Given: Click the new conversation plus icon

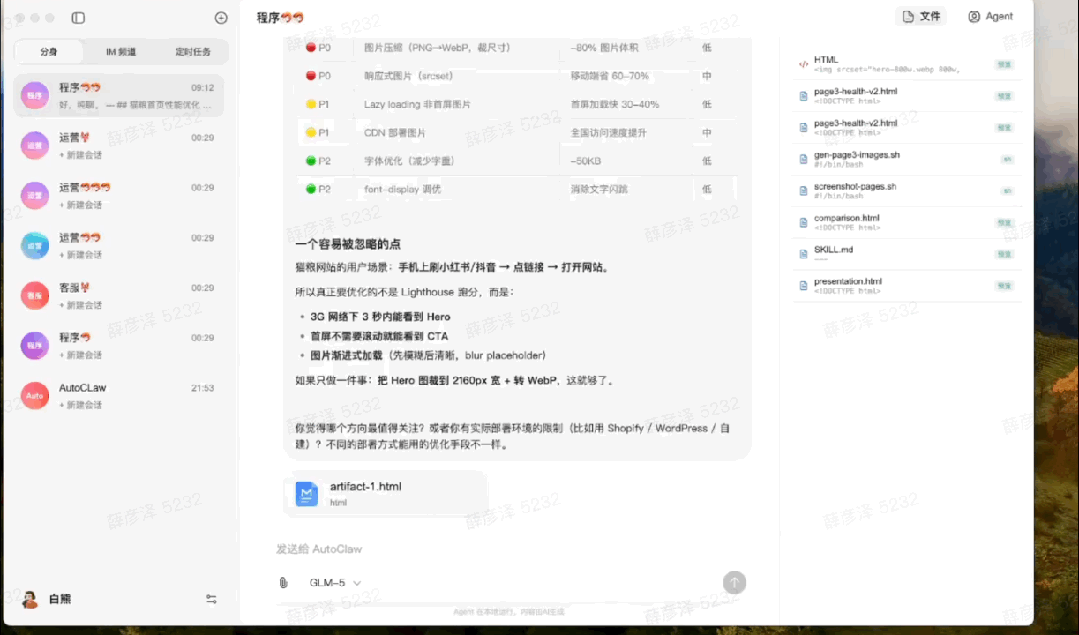Looking at the screenshot, I should [x=221, y=16].
